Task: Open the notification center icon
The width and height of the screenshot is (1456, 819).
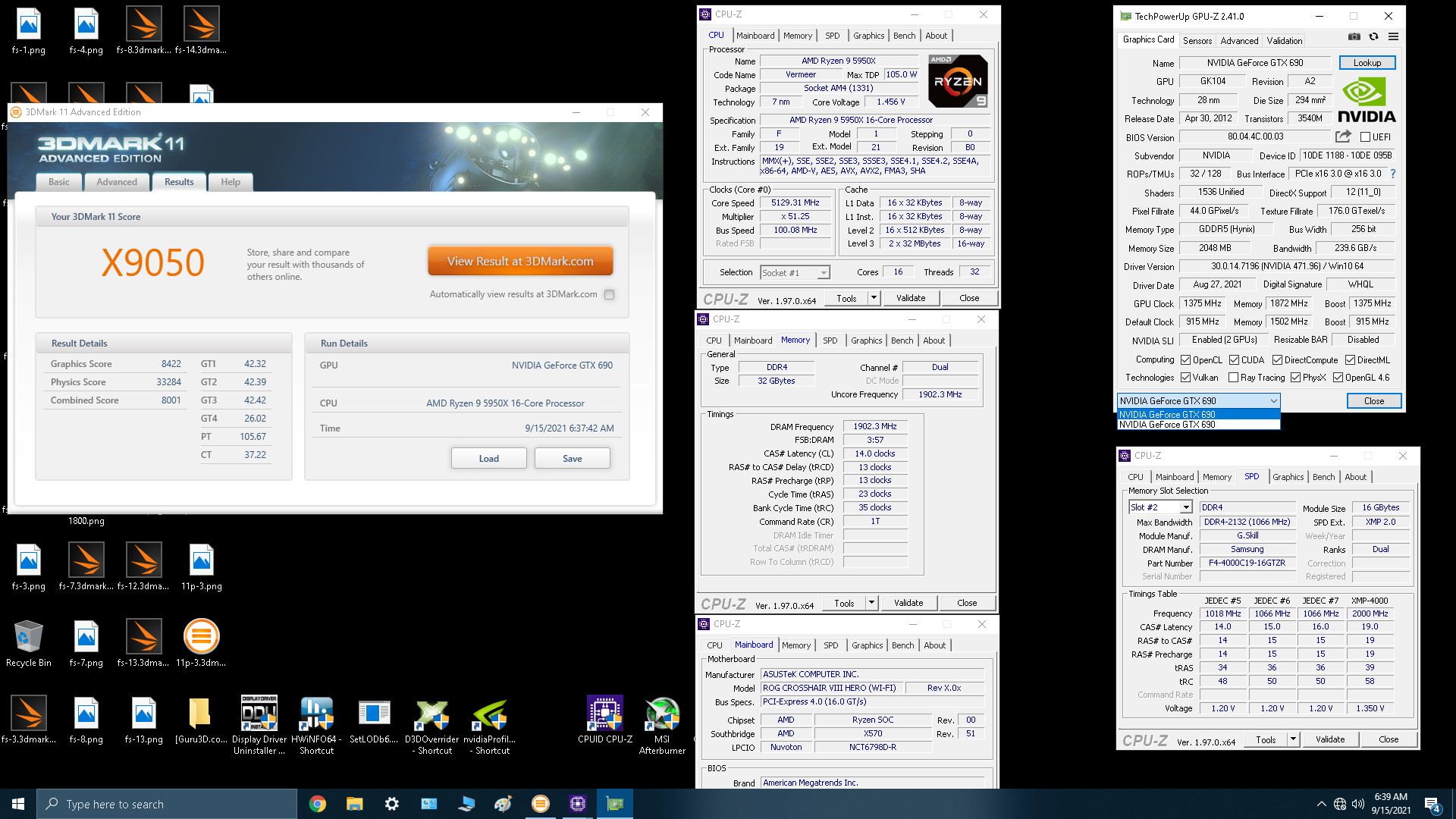Action: click(x=1432, y=804)
